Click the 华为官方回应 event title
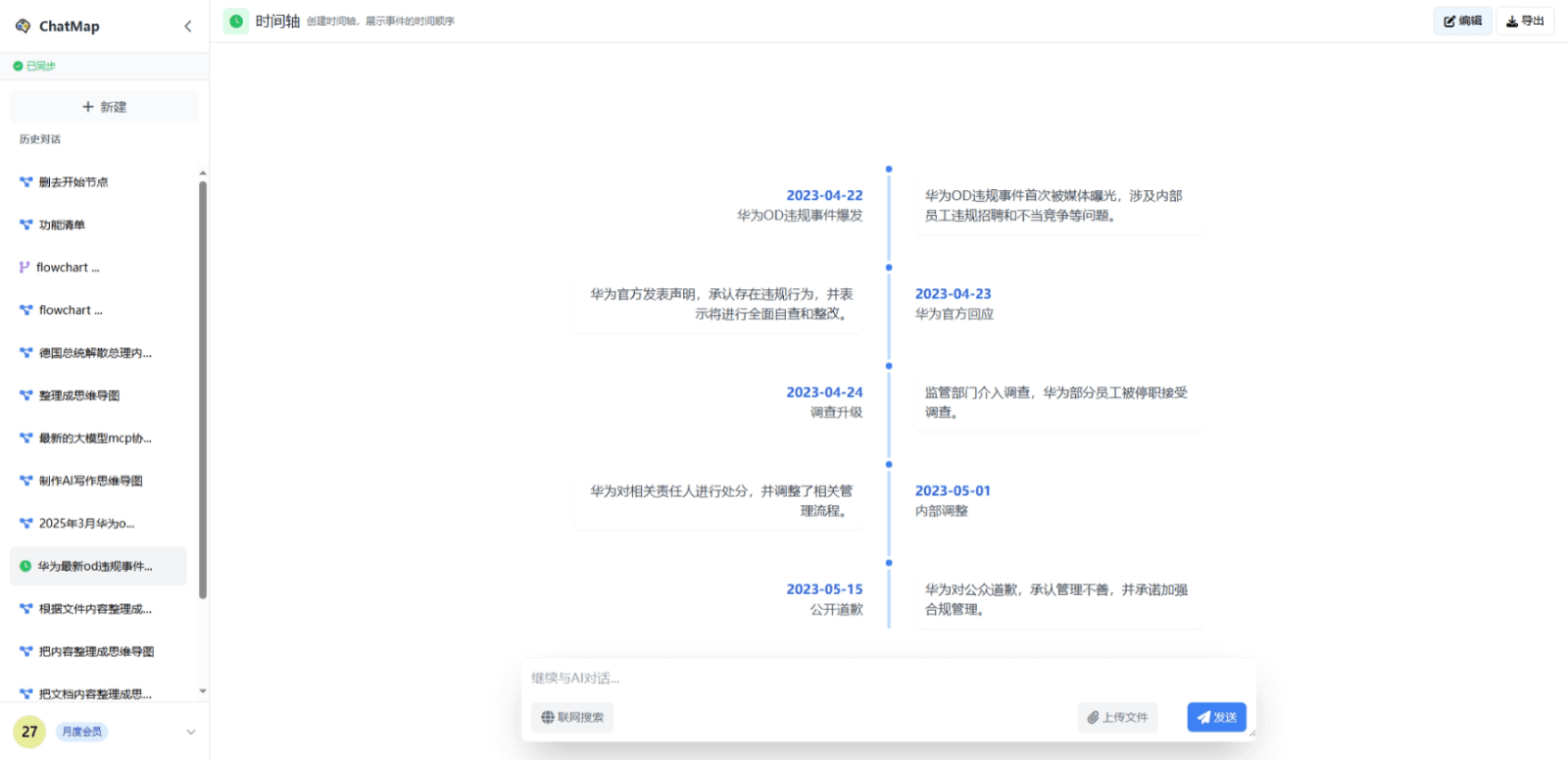 [955, 314]
